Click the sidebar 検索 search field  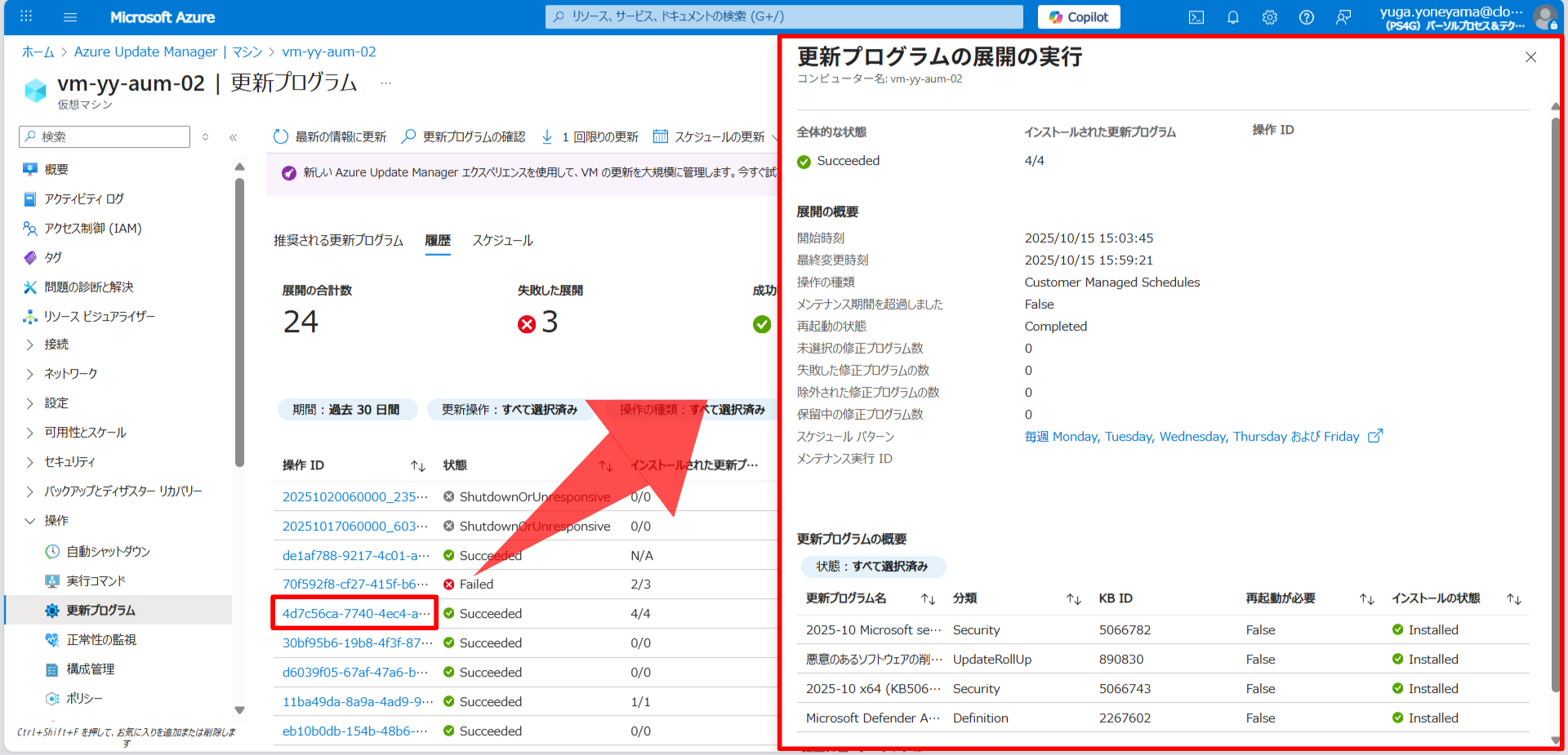tap(104, 136)
